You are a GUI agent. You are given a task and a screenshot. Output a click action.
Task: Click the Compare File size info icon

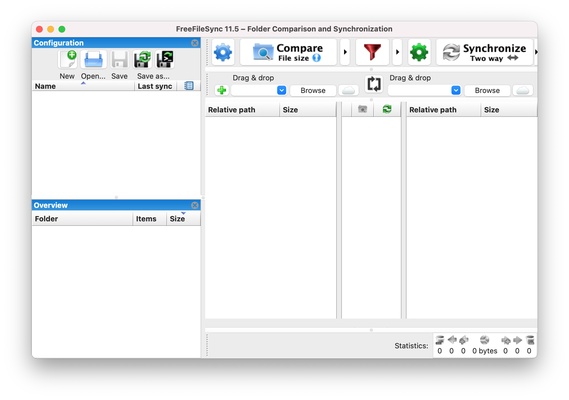pyautogui.click(x=316, y=58)
